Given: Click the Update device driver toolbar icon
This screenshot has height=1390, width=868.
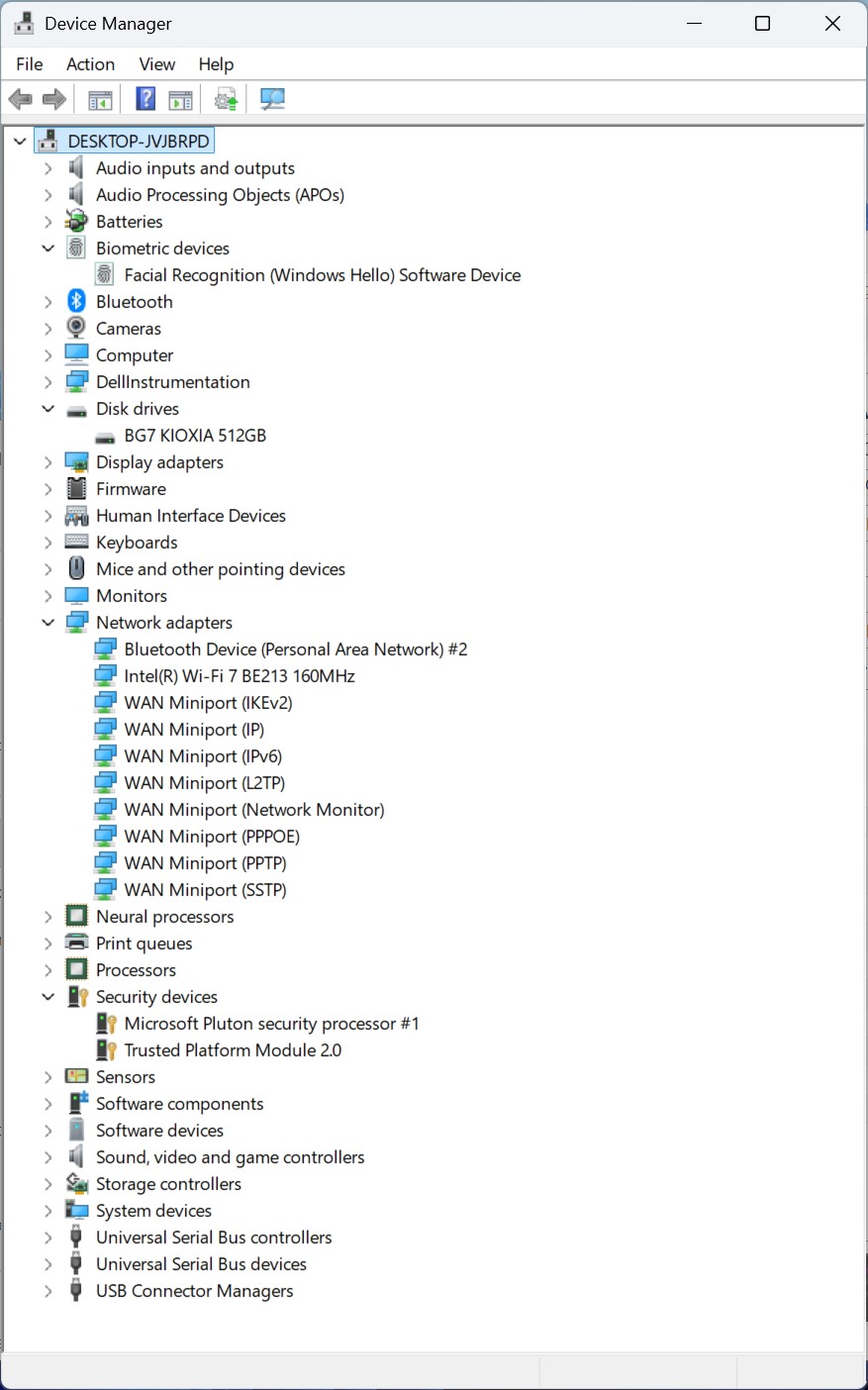Looking at the screenshot, I should pyautogui.click(x=227, y=99).
